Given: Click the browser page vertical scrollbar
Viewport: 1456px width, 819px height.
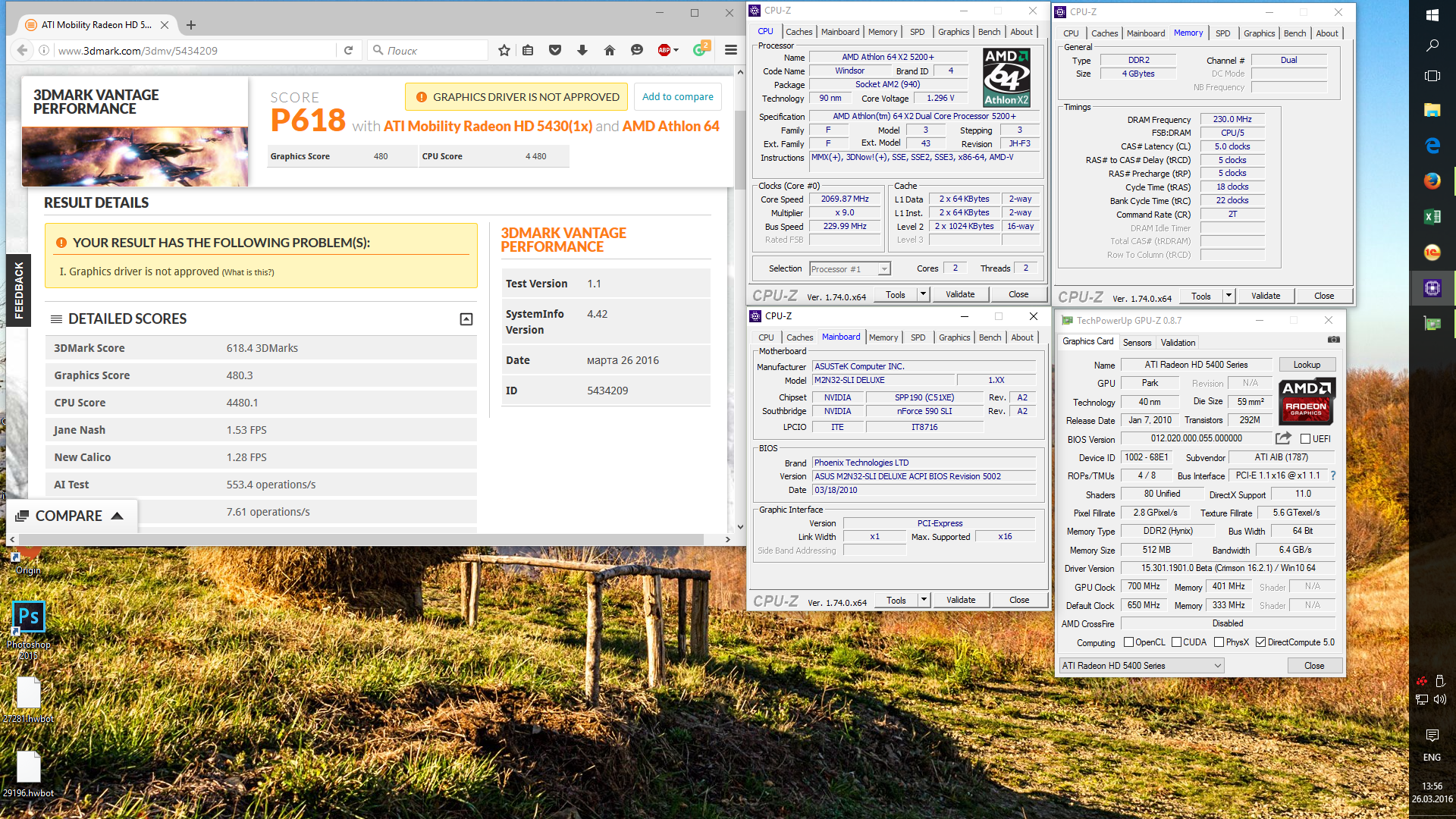Looking at the screenshot, I should (740, 152).
